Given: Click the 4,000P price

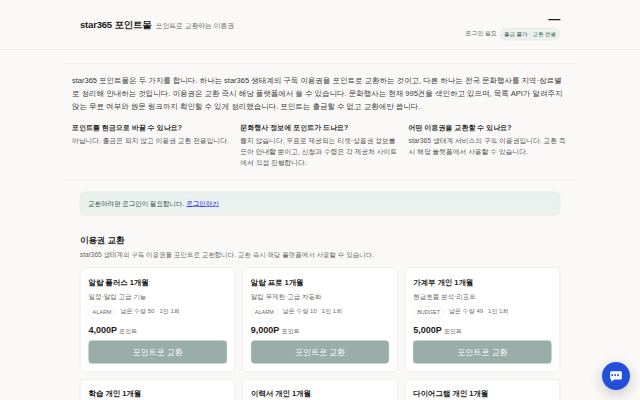Looking at the screenshot, I should point(102,330).
